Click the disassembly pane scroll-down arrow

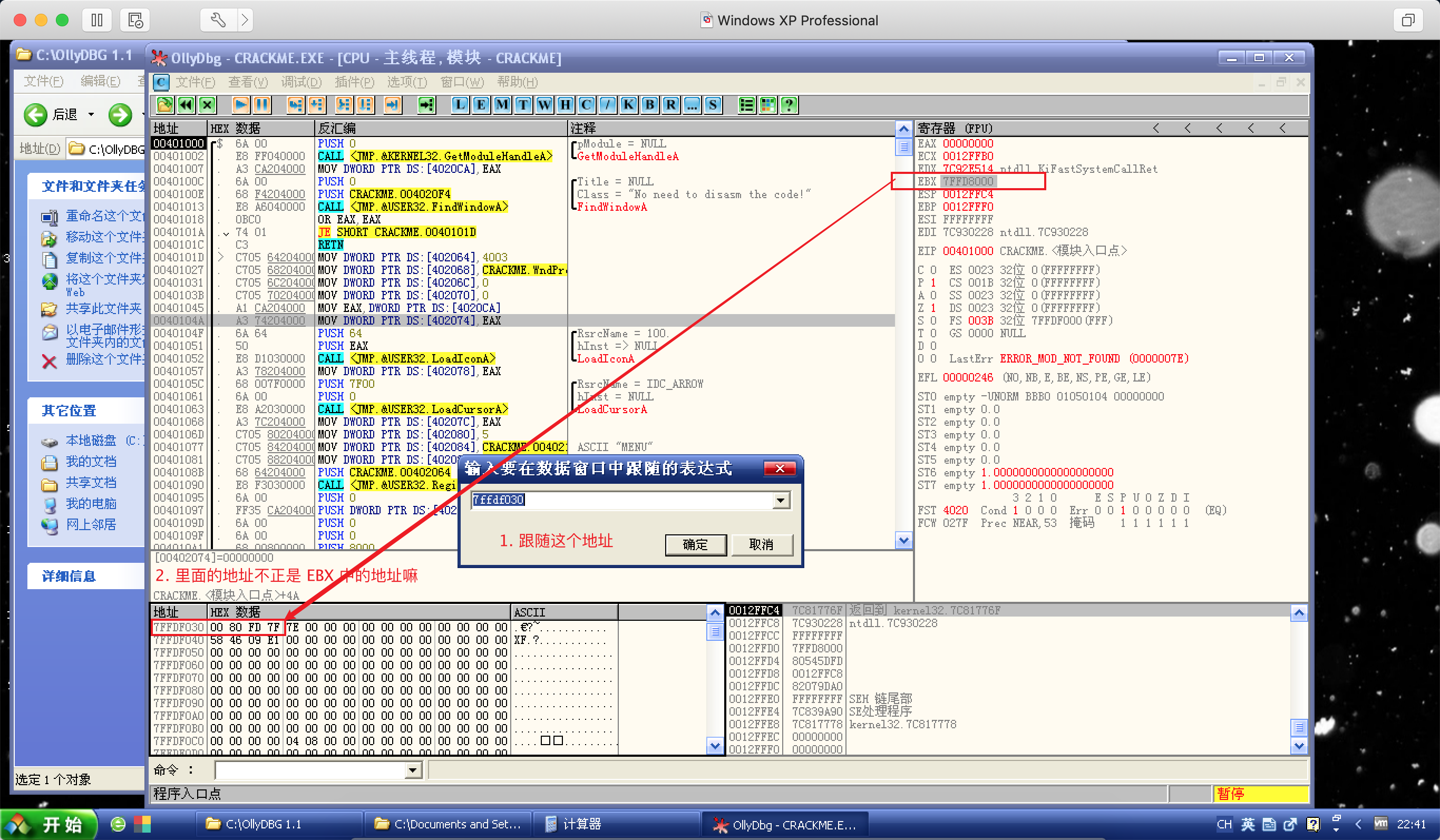pyautogui.click(x=903, y=540)
